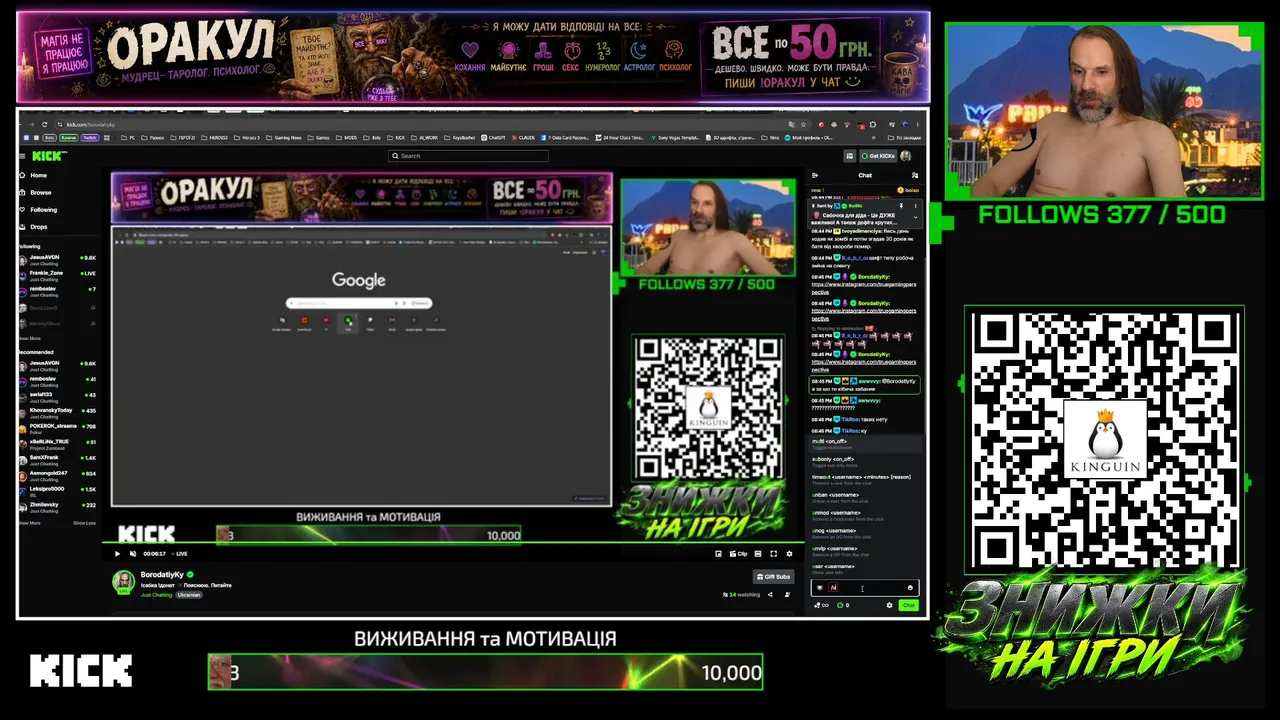Open chat settings gear icon

(x=889, y=605)
